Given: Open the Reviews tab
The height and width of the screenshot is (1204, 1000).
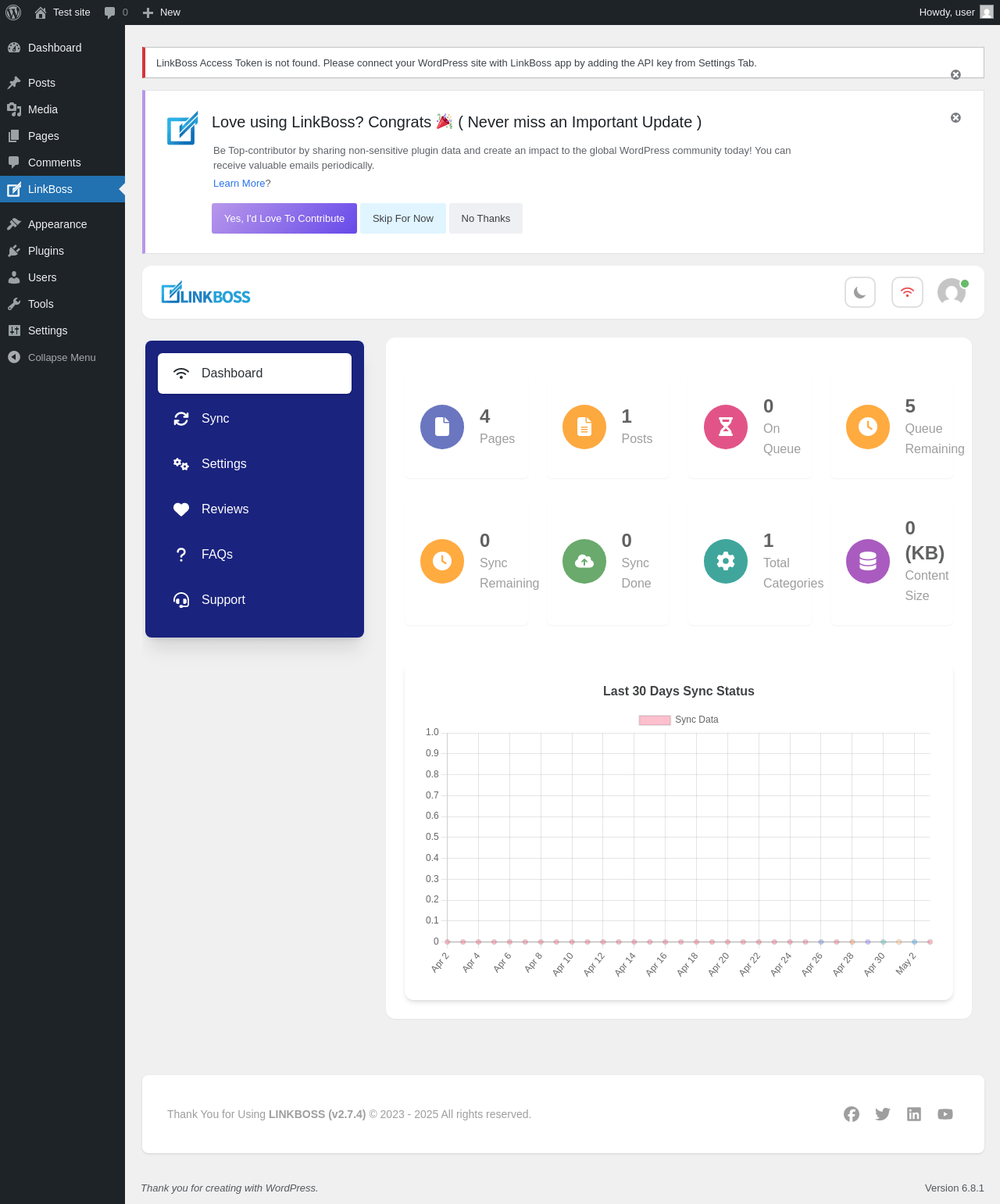Looking at the screenshot, I should [x=255, y=509].
